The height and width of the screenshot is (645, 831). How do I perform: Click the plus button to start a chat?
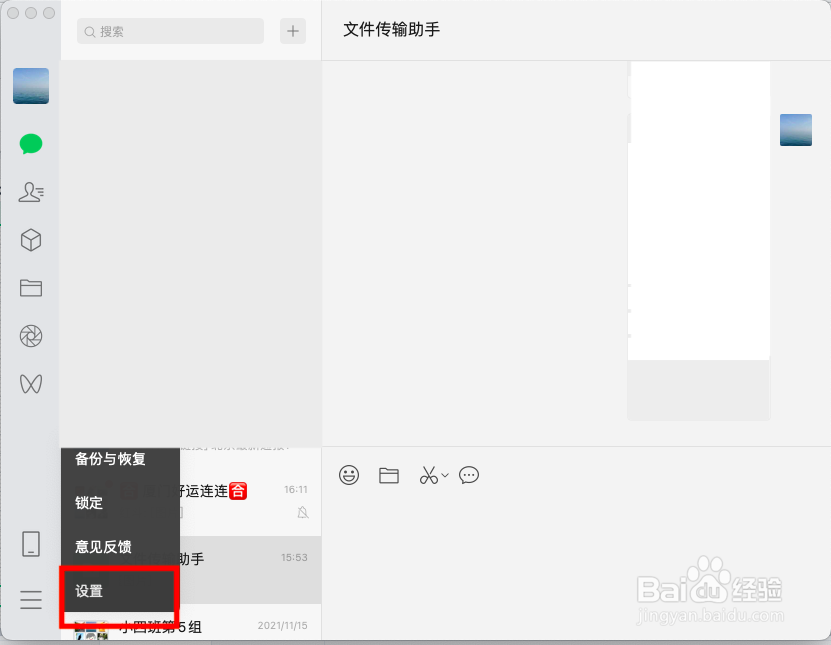pos(292,31)
